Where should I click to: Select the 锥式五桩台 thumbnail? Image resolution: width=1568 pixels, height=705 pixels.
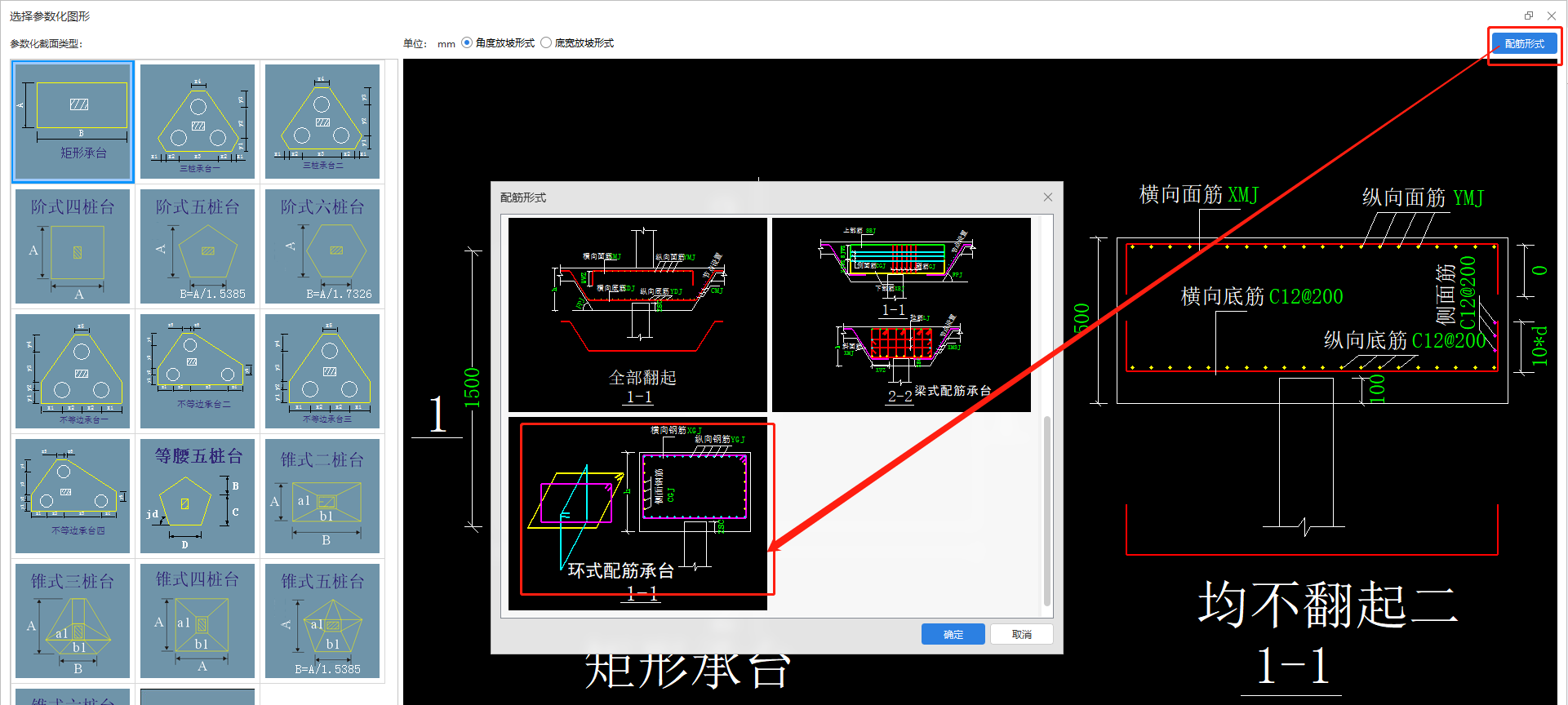[322, 621]
